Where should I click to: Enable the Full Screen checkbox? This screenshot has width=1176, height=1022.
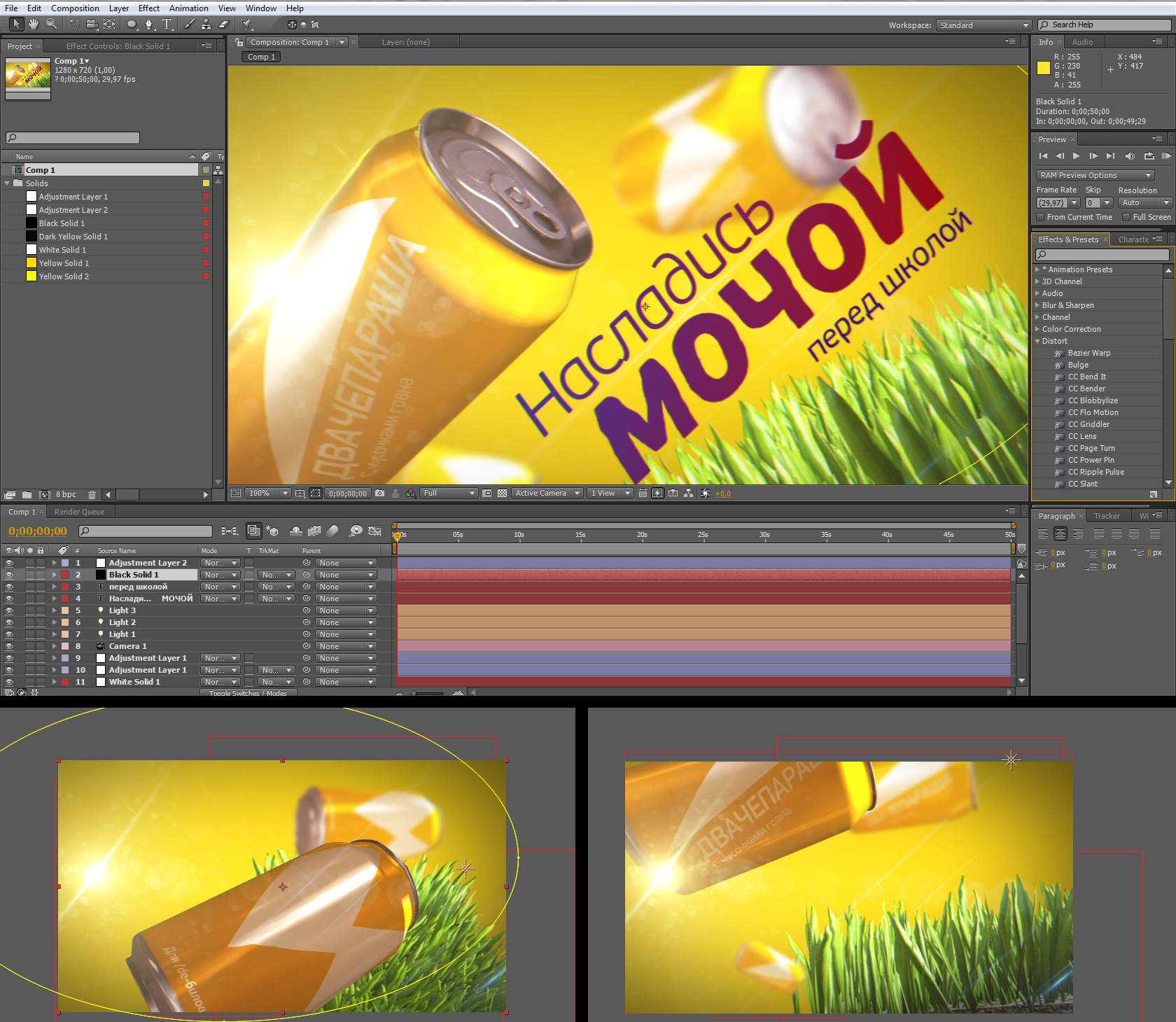point(1126,217)
